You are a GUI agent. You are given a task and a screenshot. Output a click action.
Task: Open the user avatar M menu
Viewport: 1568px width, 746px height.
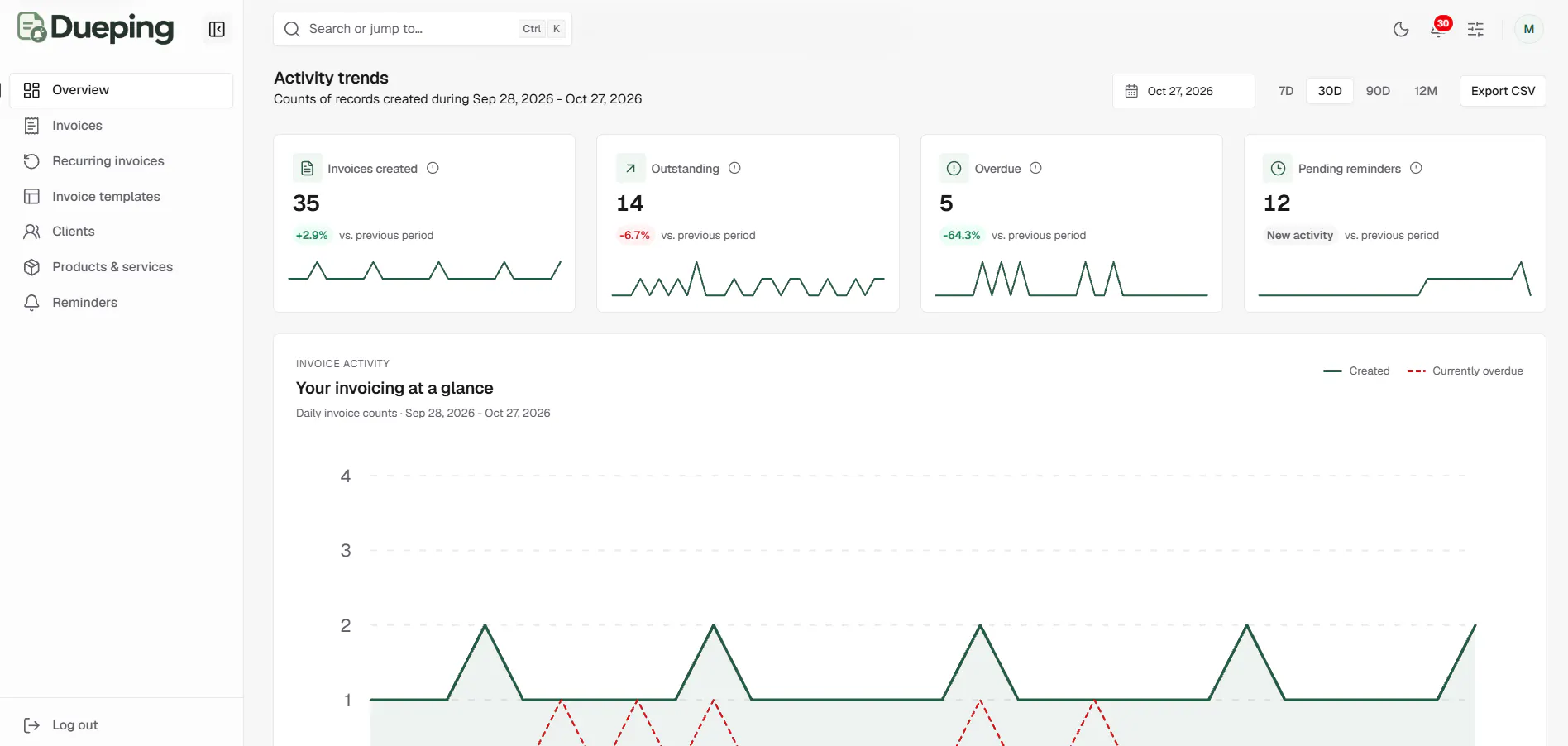point(1528,29)
